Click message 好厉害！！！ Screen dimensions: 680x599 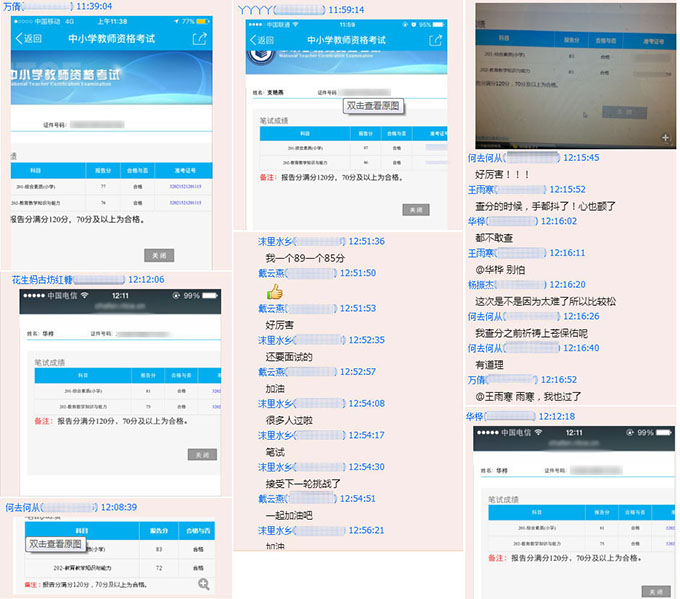[502, 175]
